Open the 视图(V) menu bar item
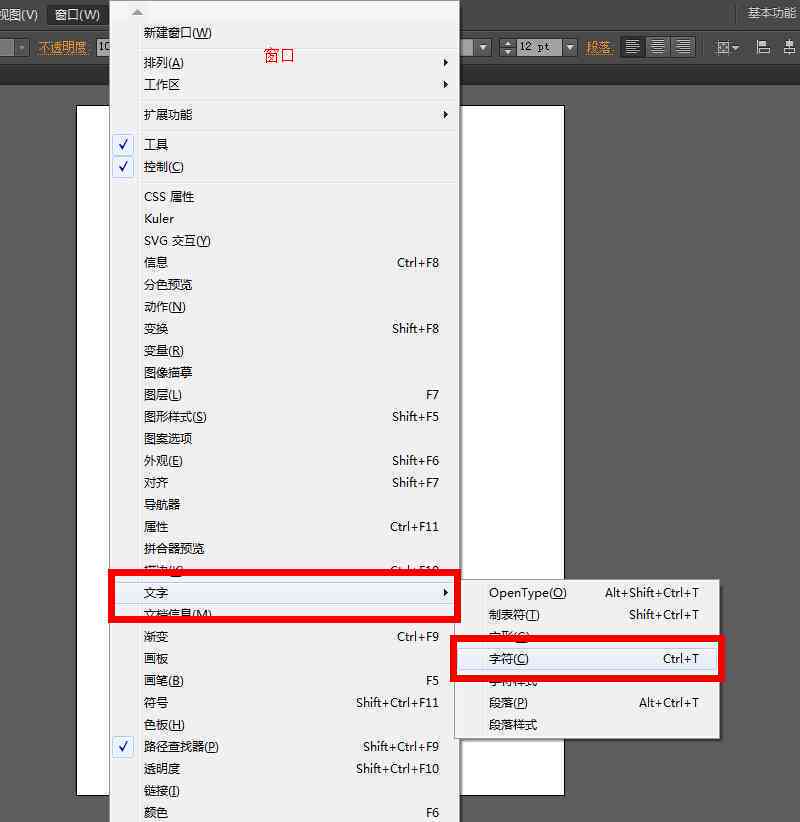 click(19, 15)
